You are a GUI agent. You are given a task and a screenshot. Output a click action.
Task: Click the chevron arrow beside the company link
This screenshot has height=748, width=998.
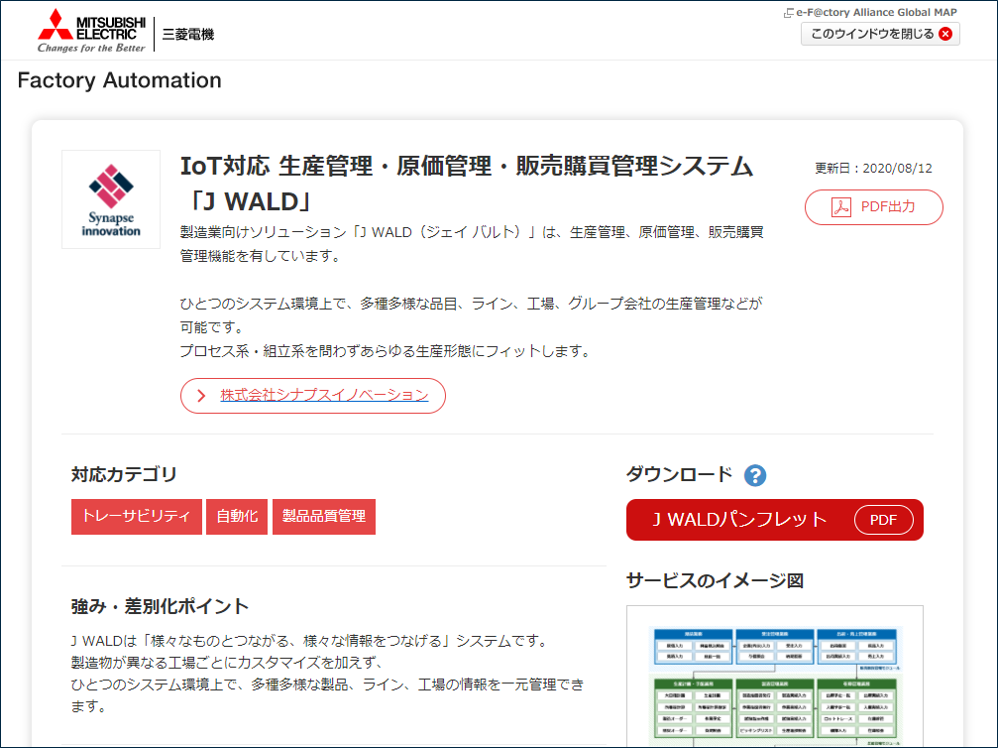pyautogui.click(x=202, y=395)
